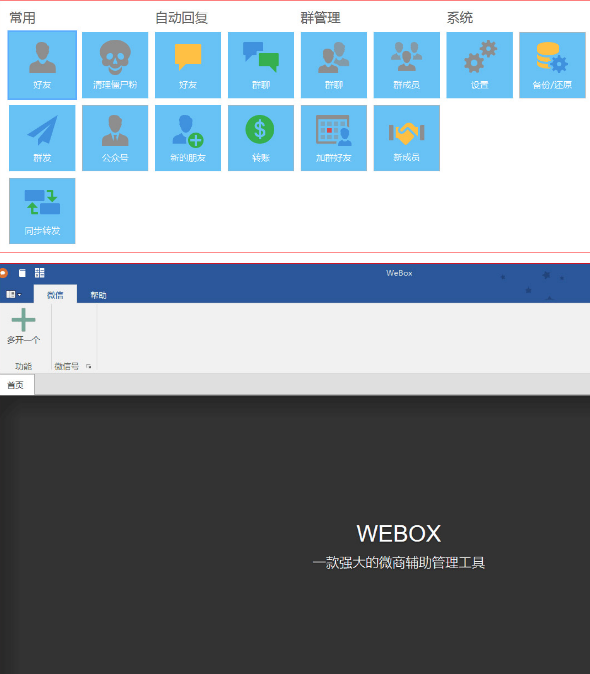This screenshot has width=590, height=674.
Task: Open 备份/还原 database backup tile
Action: point(552,65)
